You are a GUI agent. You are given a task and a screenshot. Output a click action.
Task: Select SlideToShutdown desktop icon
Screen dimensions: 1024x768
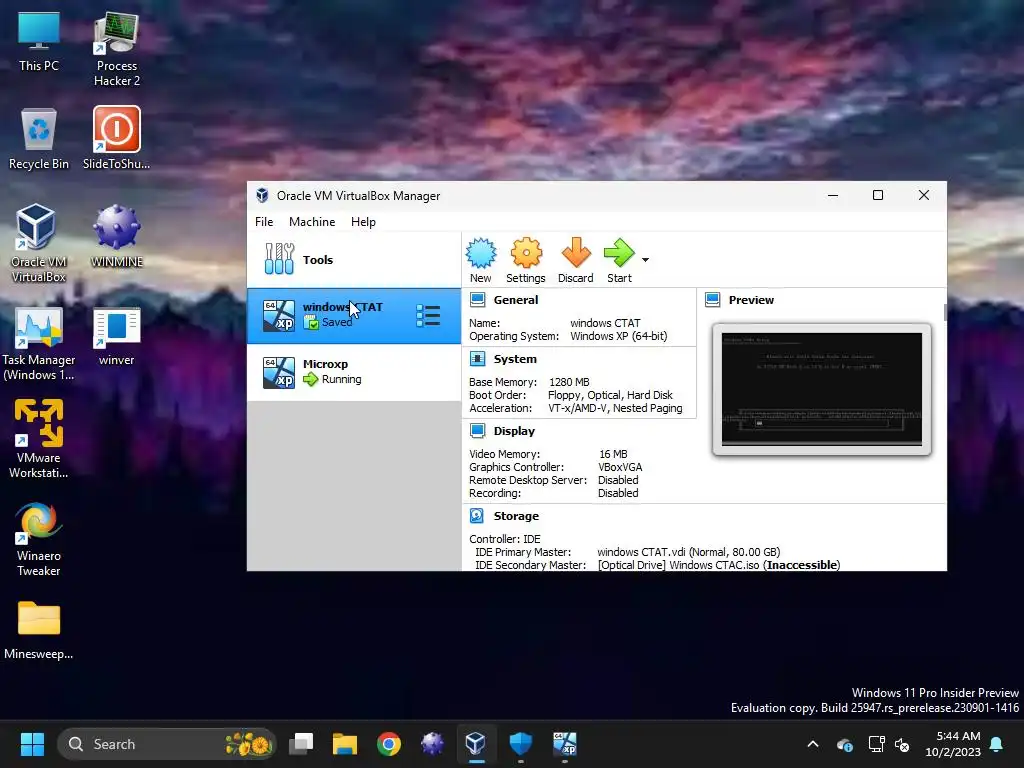point(116,138)
